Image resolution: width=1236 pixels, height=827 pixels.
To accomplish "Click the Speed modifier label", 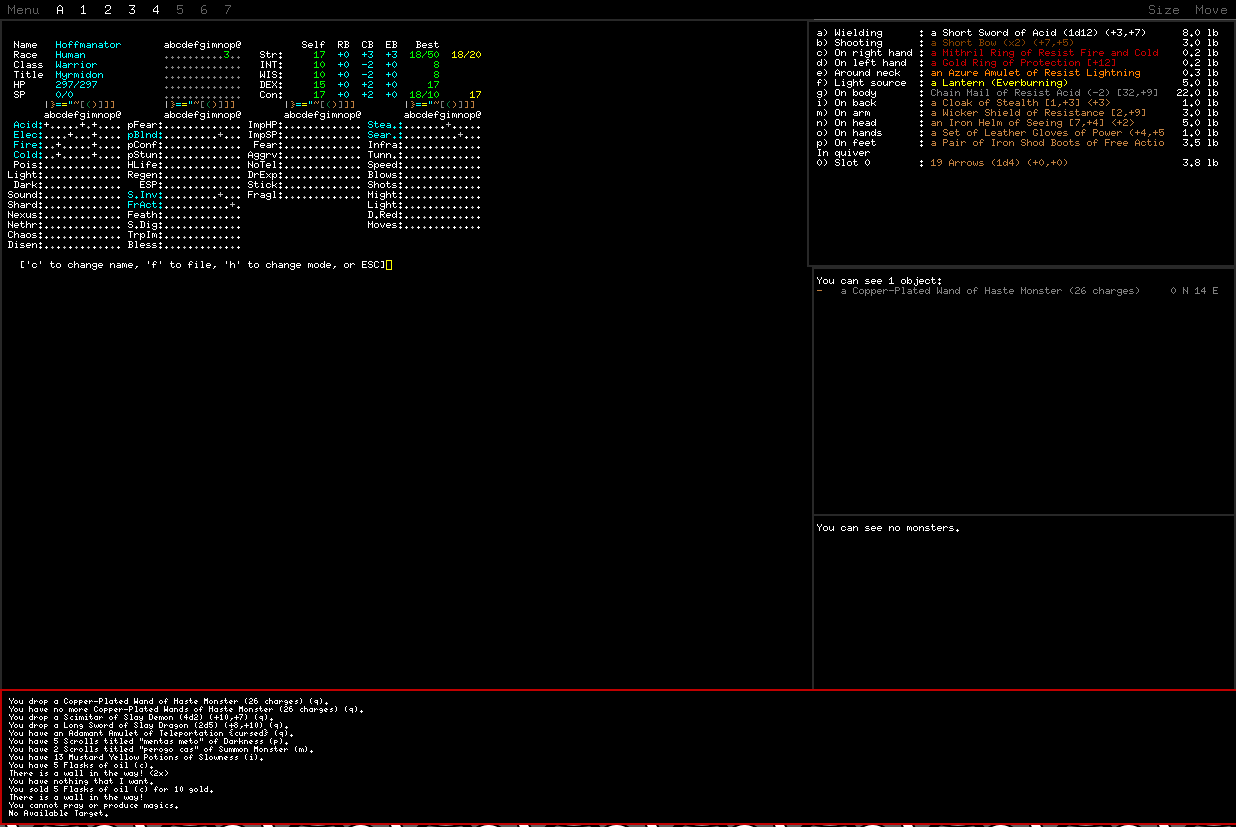I will pos(385,165).
